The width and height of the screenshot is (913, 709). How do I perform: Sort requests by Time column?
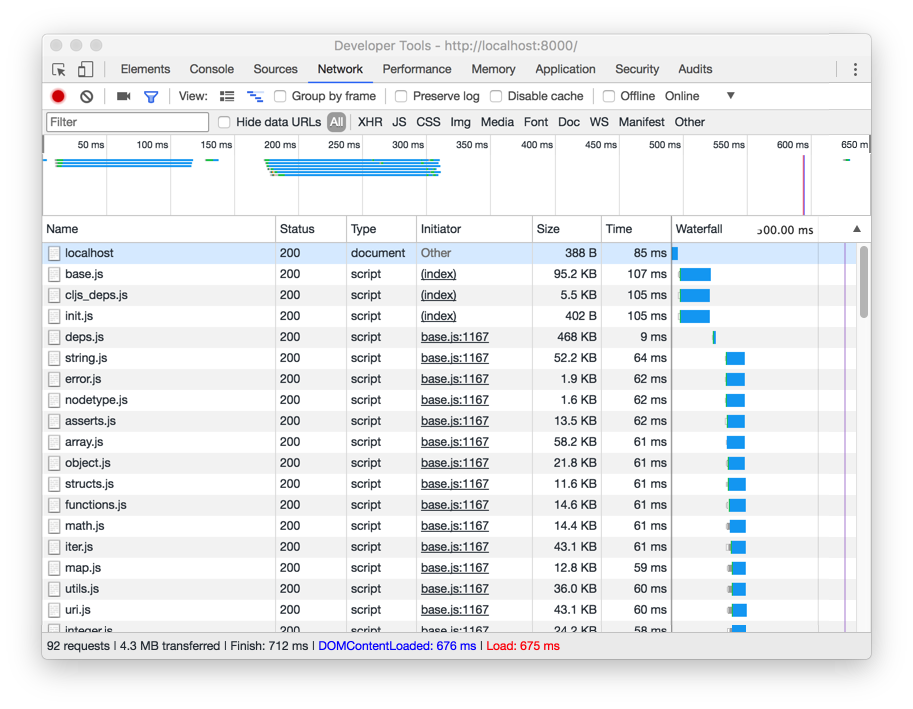coord(636,229)
